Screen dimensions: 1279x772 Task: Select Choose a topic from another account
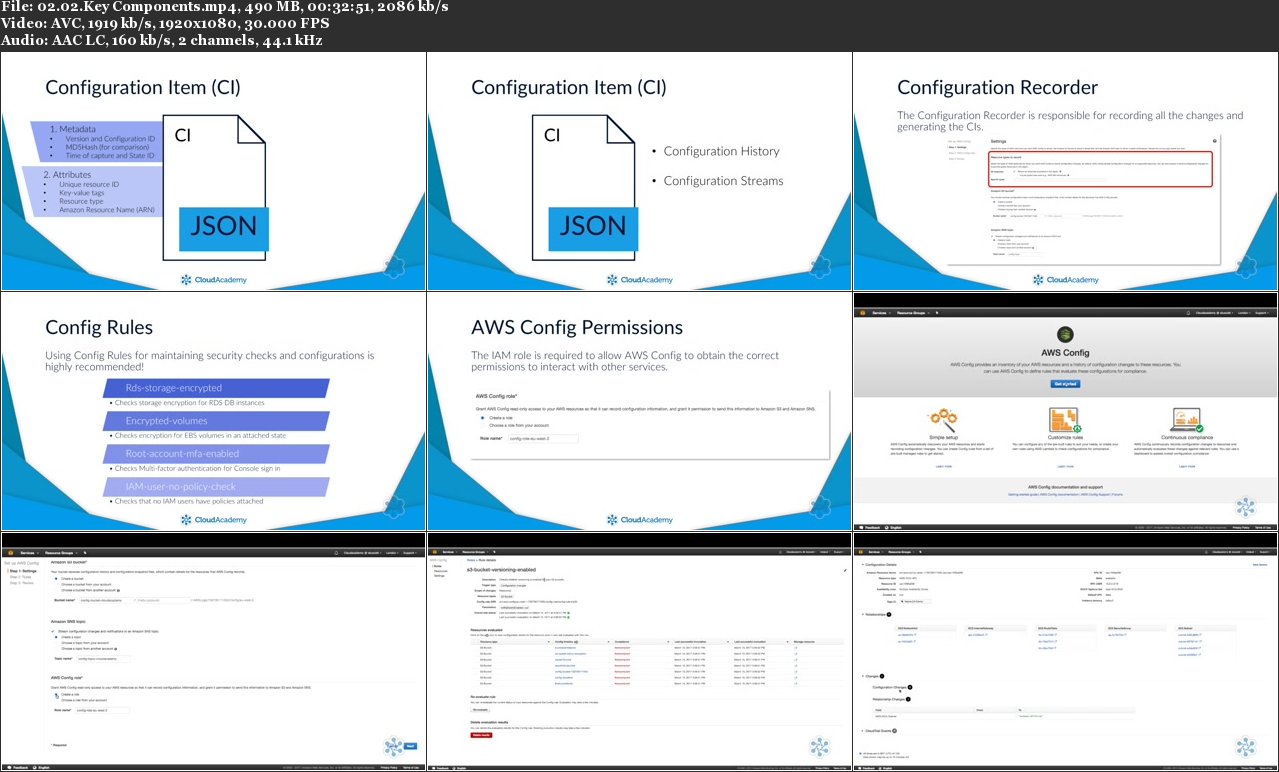tap(86, 648)
